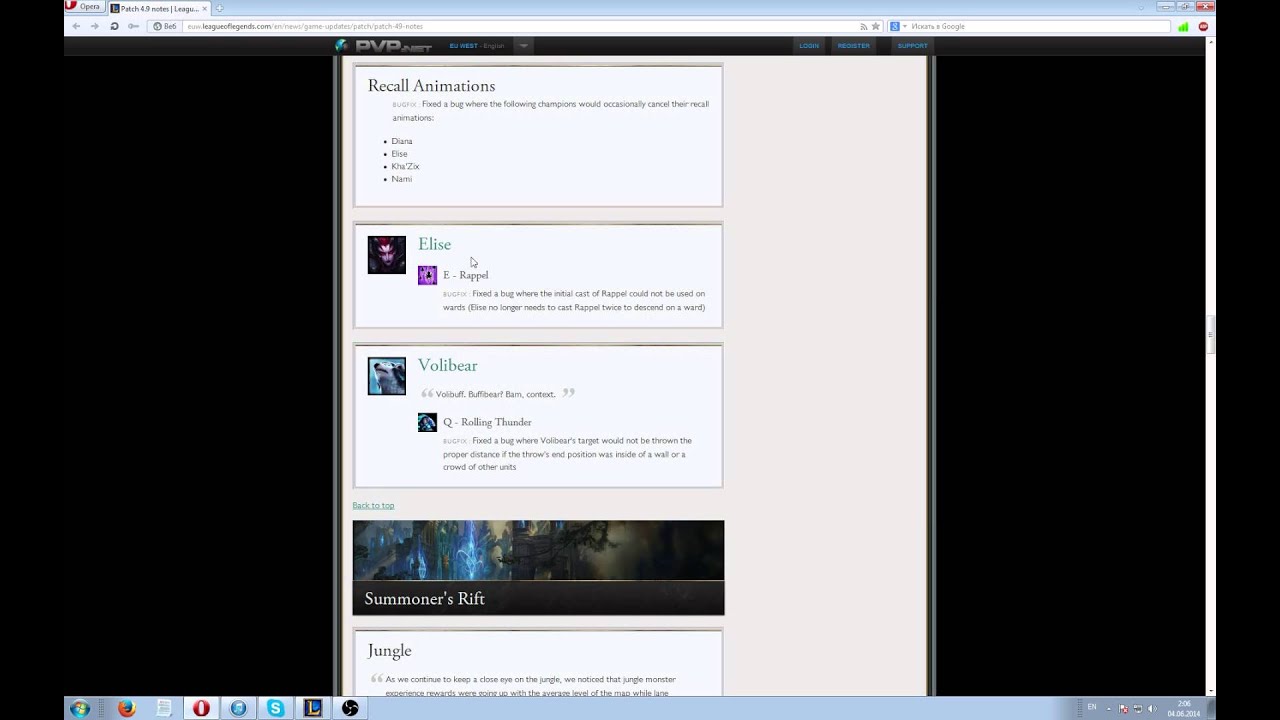Click the Volibear champion portrait
The height and width of the screenshot is (720, 1280).
(386, 376)
